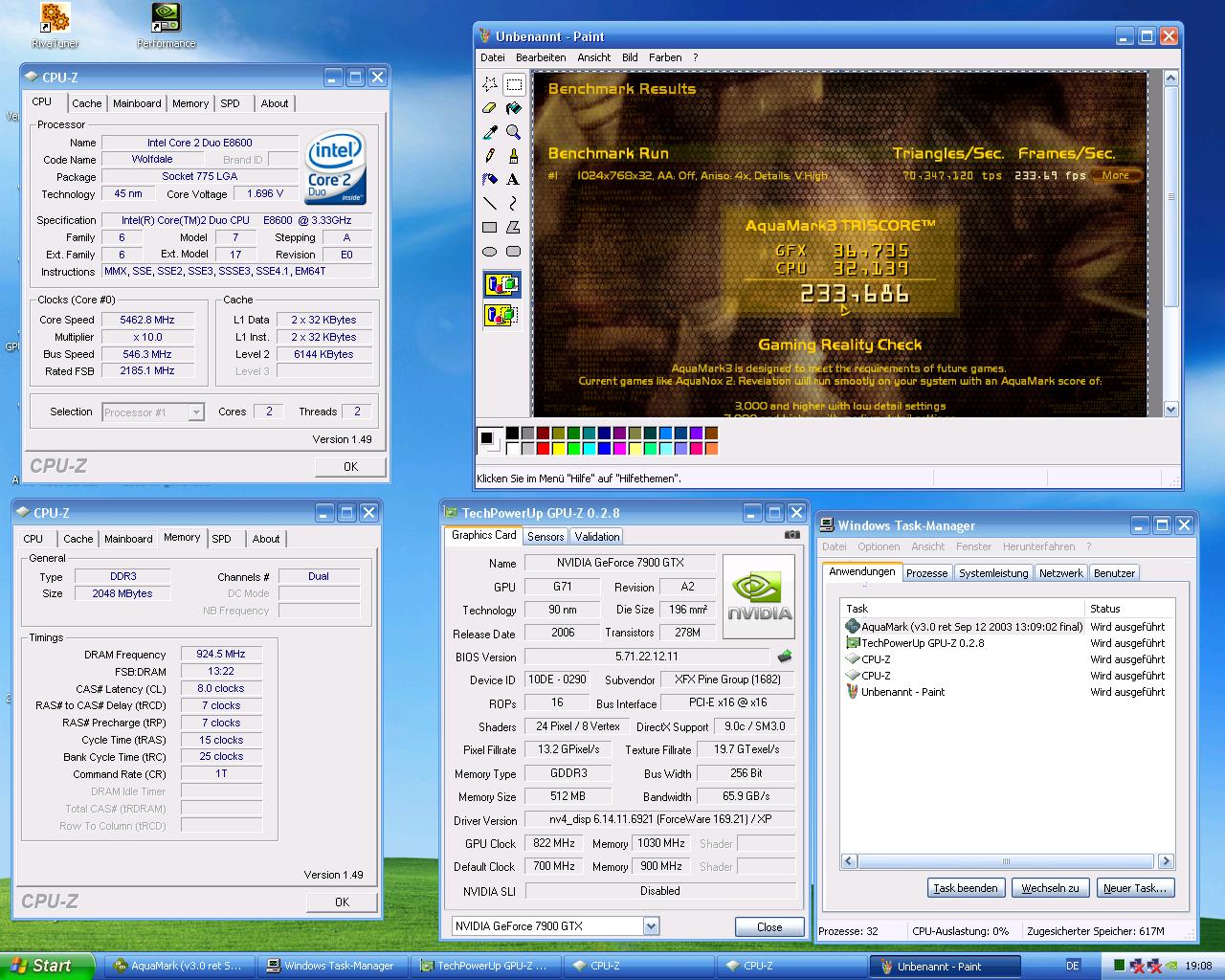Select the Free-Form Select tool in Paint
This screenshot has height=980, width=1225.
click(x=490, y=84)
